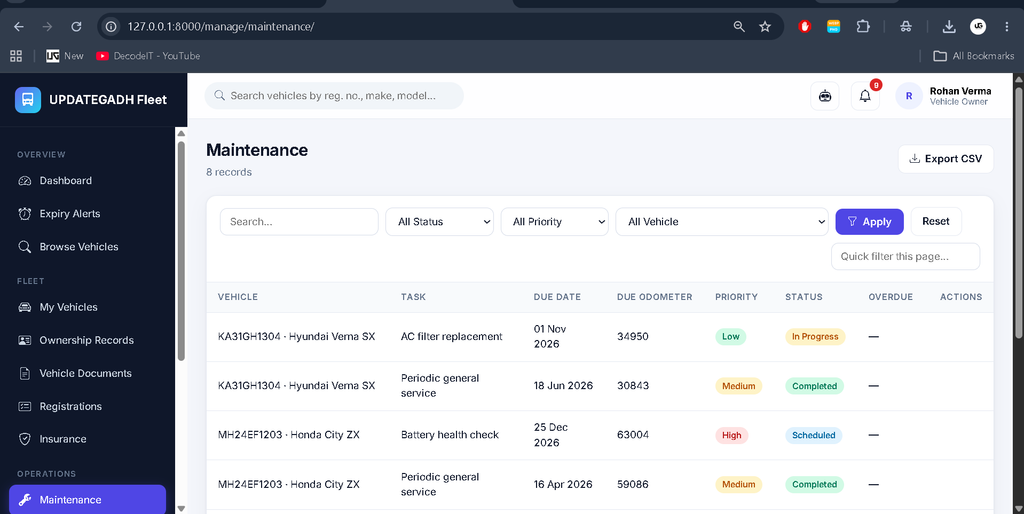
Task: Open the zoom magnifier icon in address bar
Action: coord(739,27)
